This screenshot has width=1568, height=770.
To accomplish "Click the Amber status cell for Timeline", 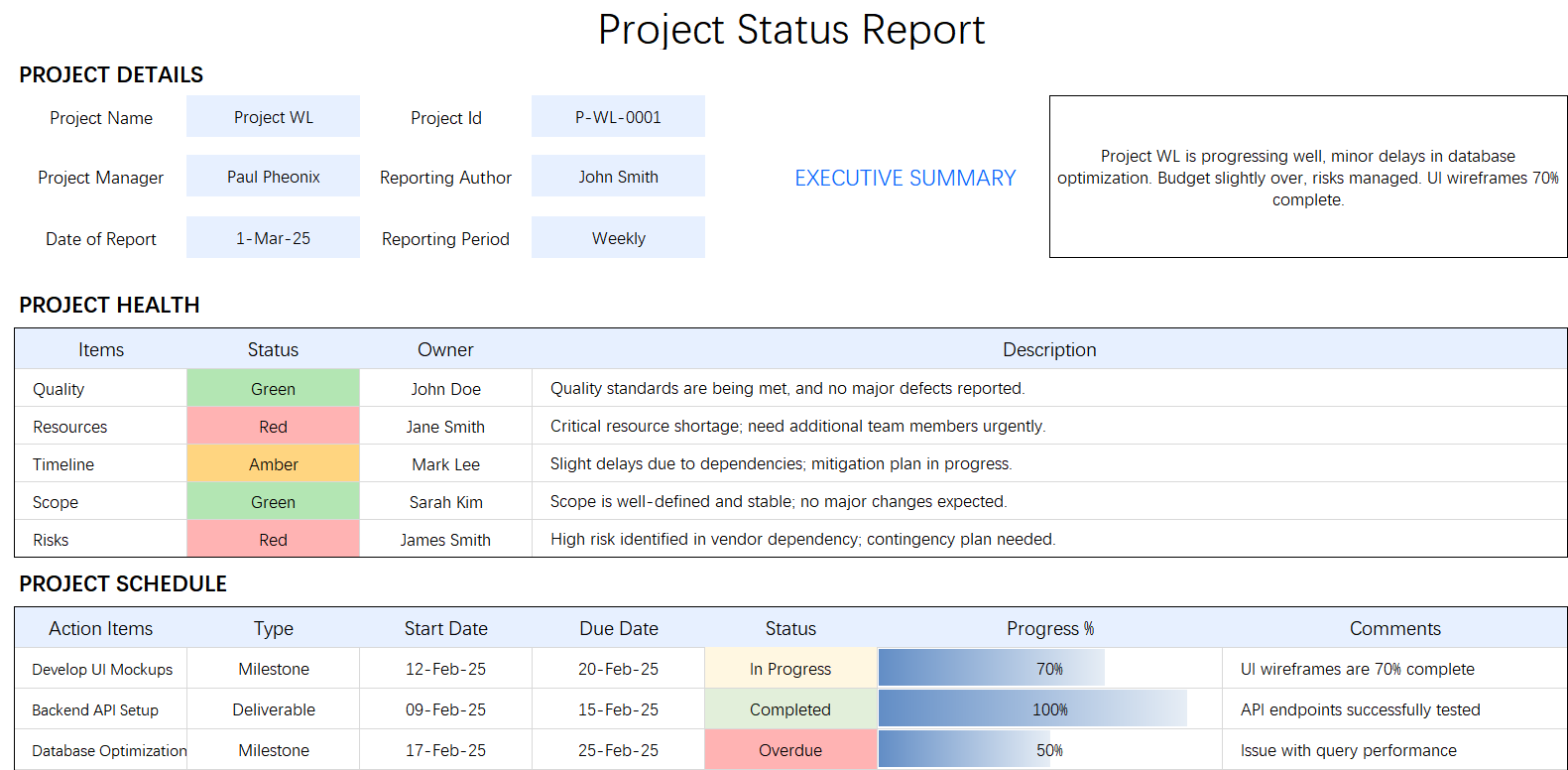I will (273, 463).
